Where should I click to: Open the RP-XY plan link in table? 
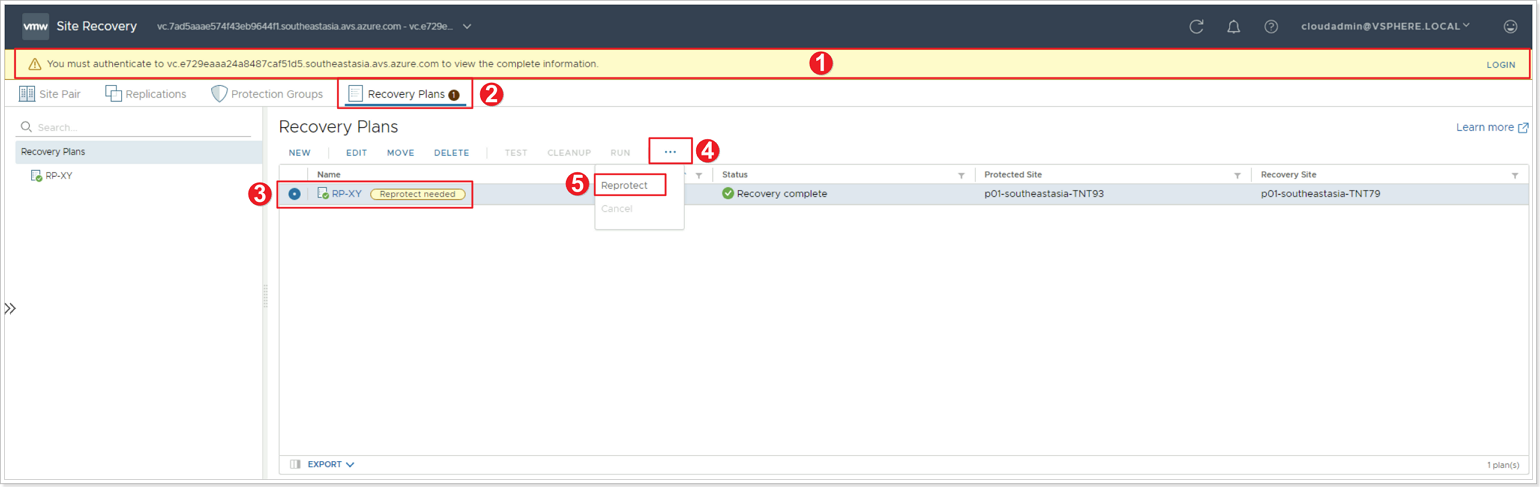[347, 194]
